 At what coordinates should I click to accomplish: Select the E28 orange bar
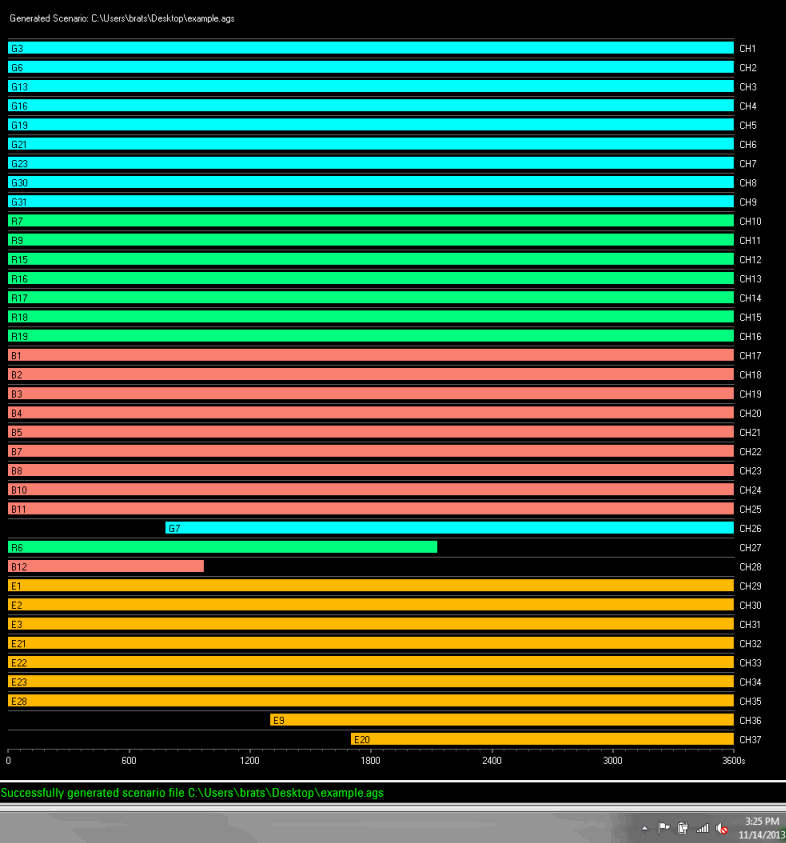(371, 701)
